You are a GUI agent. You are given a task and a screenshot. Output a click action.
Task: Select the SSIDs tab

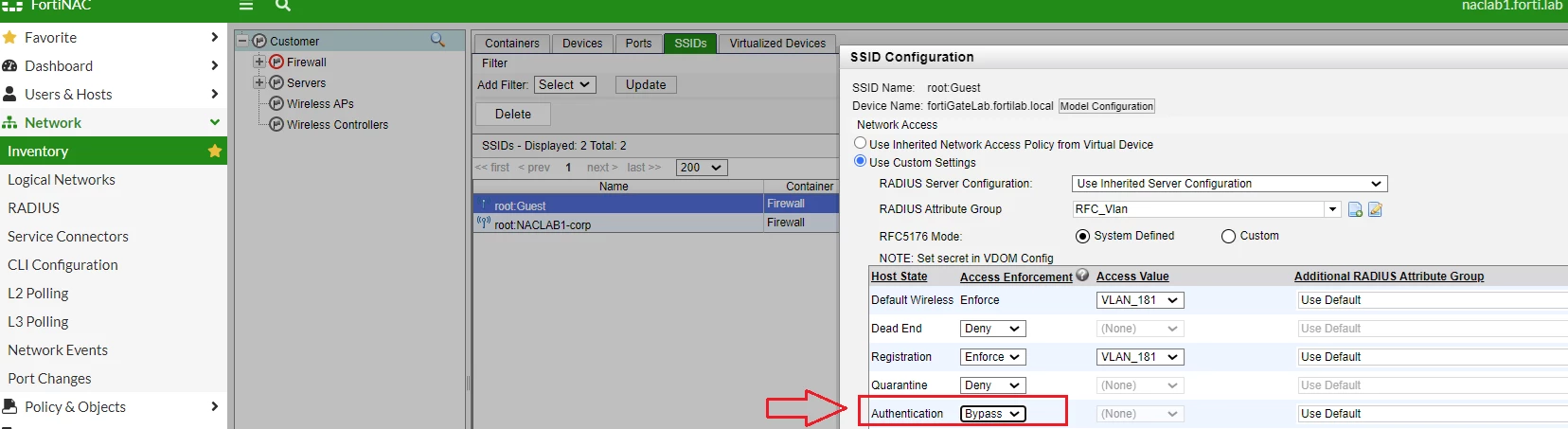click(x=690, y=44)
